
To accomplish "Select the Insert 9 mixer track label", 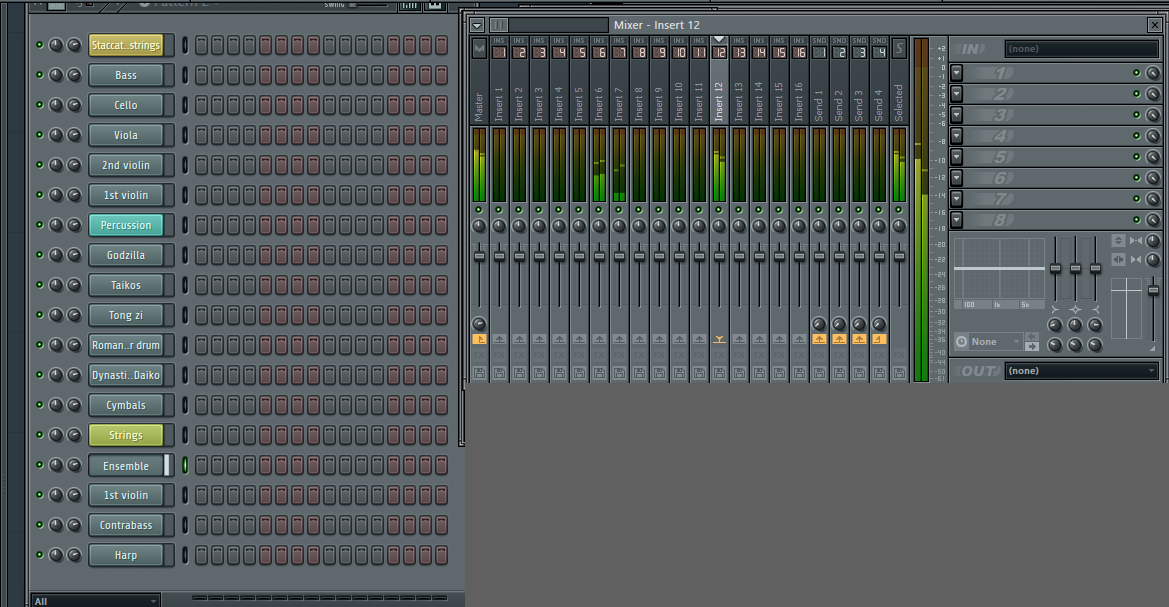I will pyautogui.click(x=659, y=104).
